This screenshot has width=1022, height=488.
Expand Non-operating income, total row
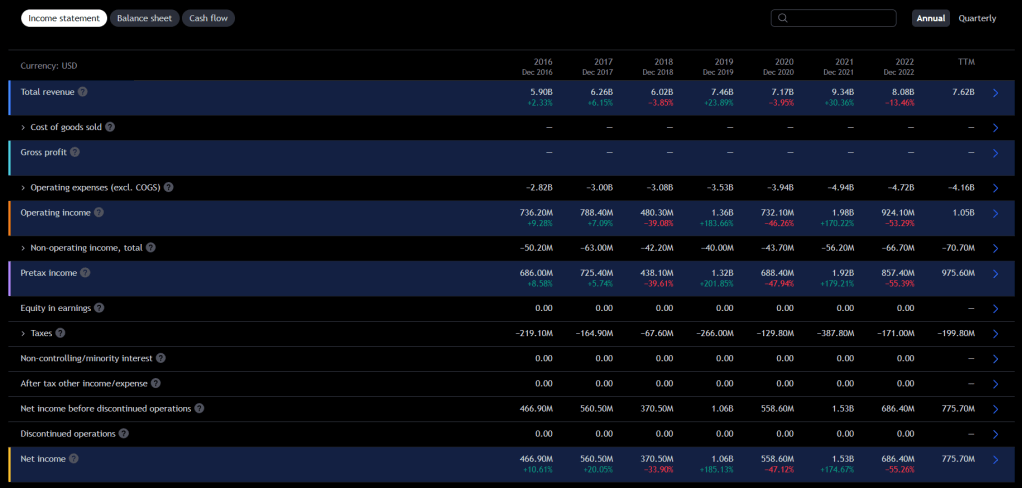coord(23,248)
